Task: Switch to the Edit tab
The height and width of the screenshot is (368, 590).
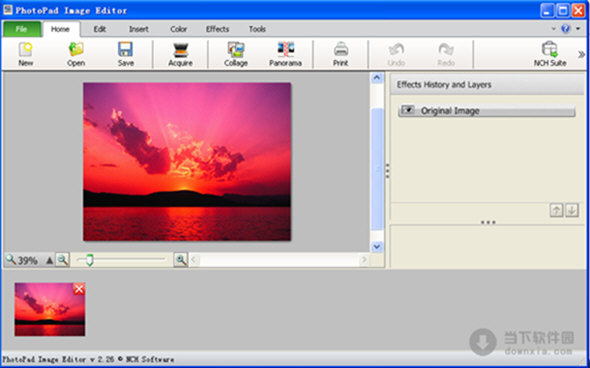Action: click(100, 29)
